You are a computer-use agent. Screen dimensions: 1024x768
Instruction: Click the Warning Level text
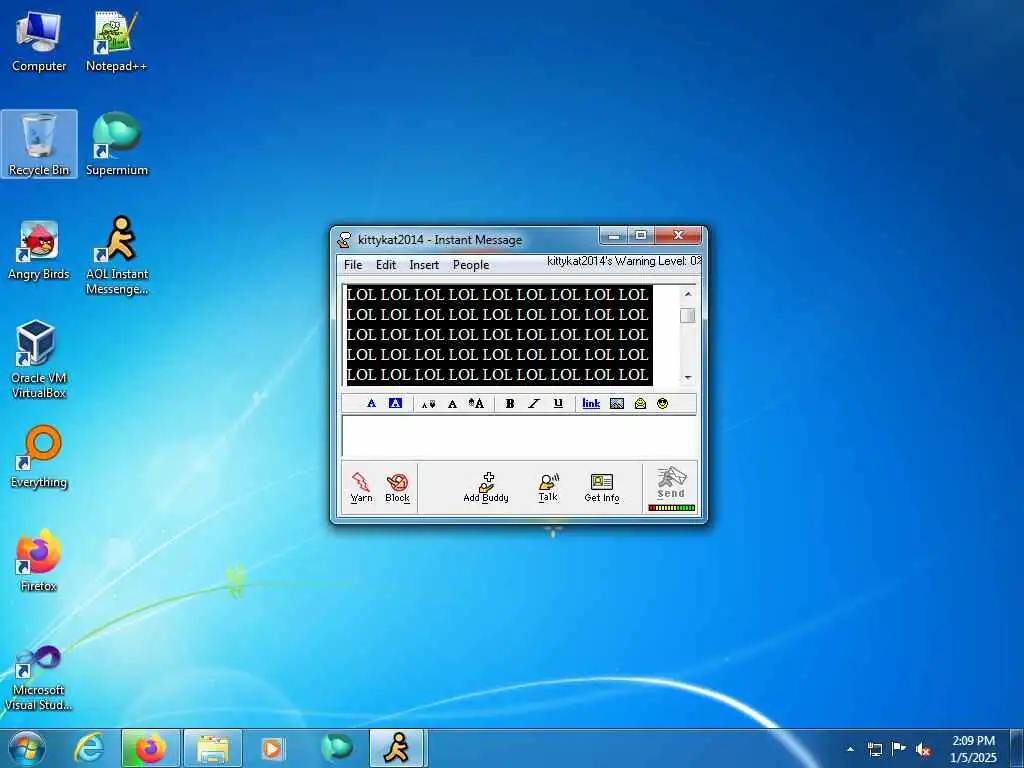pos(624,261)
